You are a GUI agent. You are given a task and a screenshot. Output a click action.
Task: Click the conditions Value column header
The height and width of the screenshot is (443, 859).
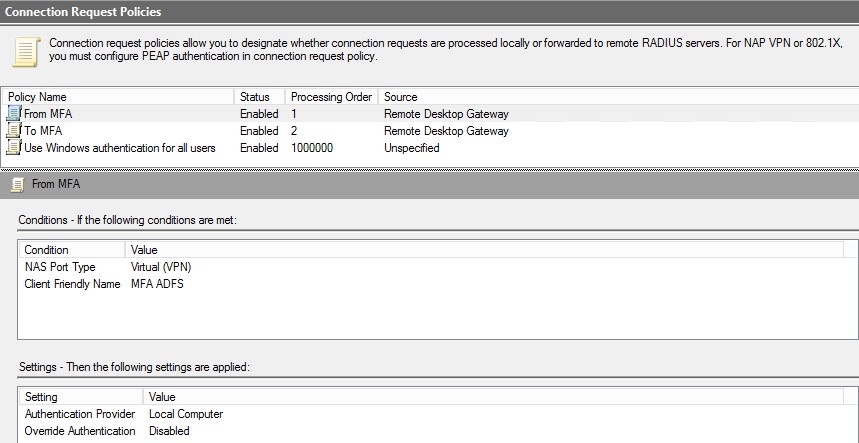click(x=484, y=250)
